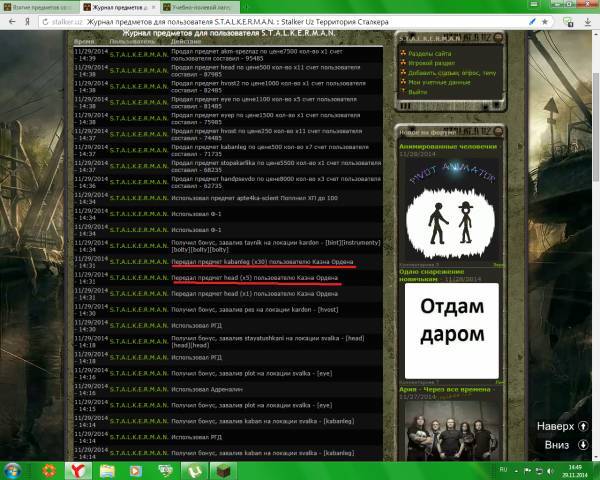
Task: Click the radiation icon beside Мои учетные данные
Action: click(x=403, y=82)
